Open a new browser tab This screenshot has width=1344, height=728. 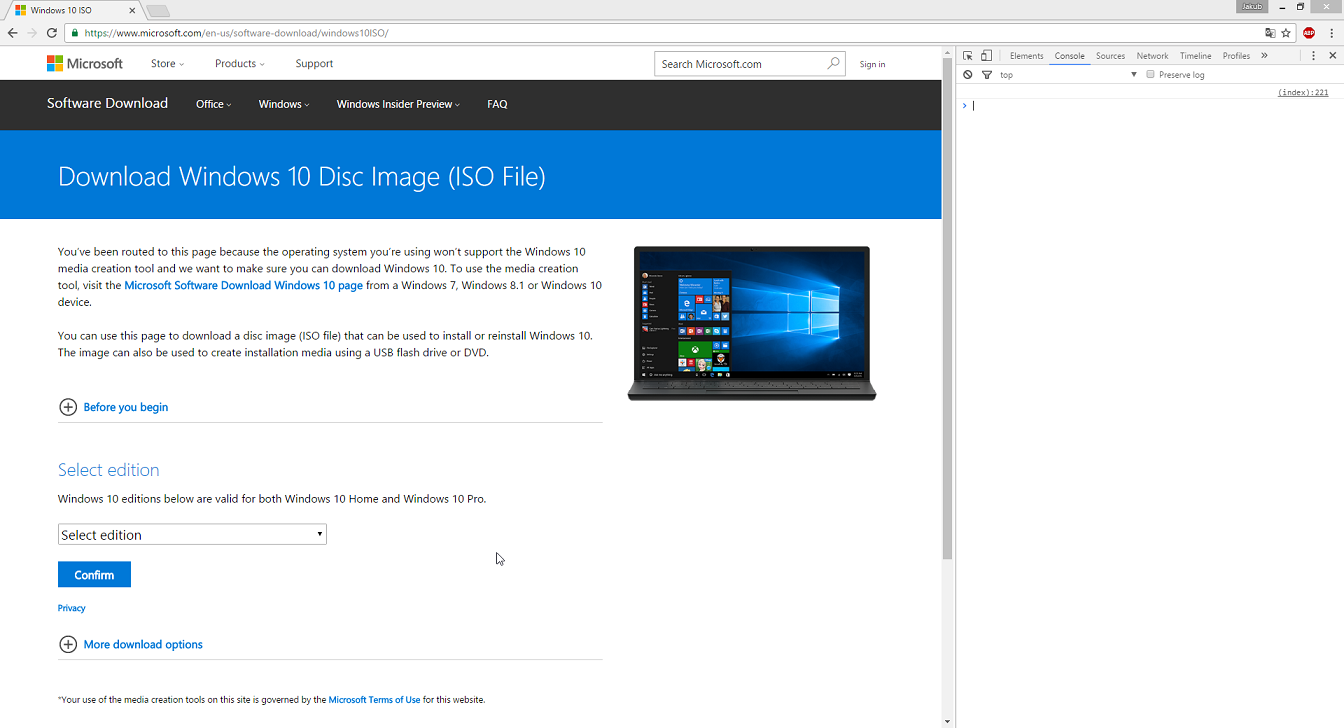[158, 11]
